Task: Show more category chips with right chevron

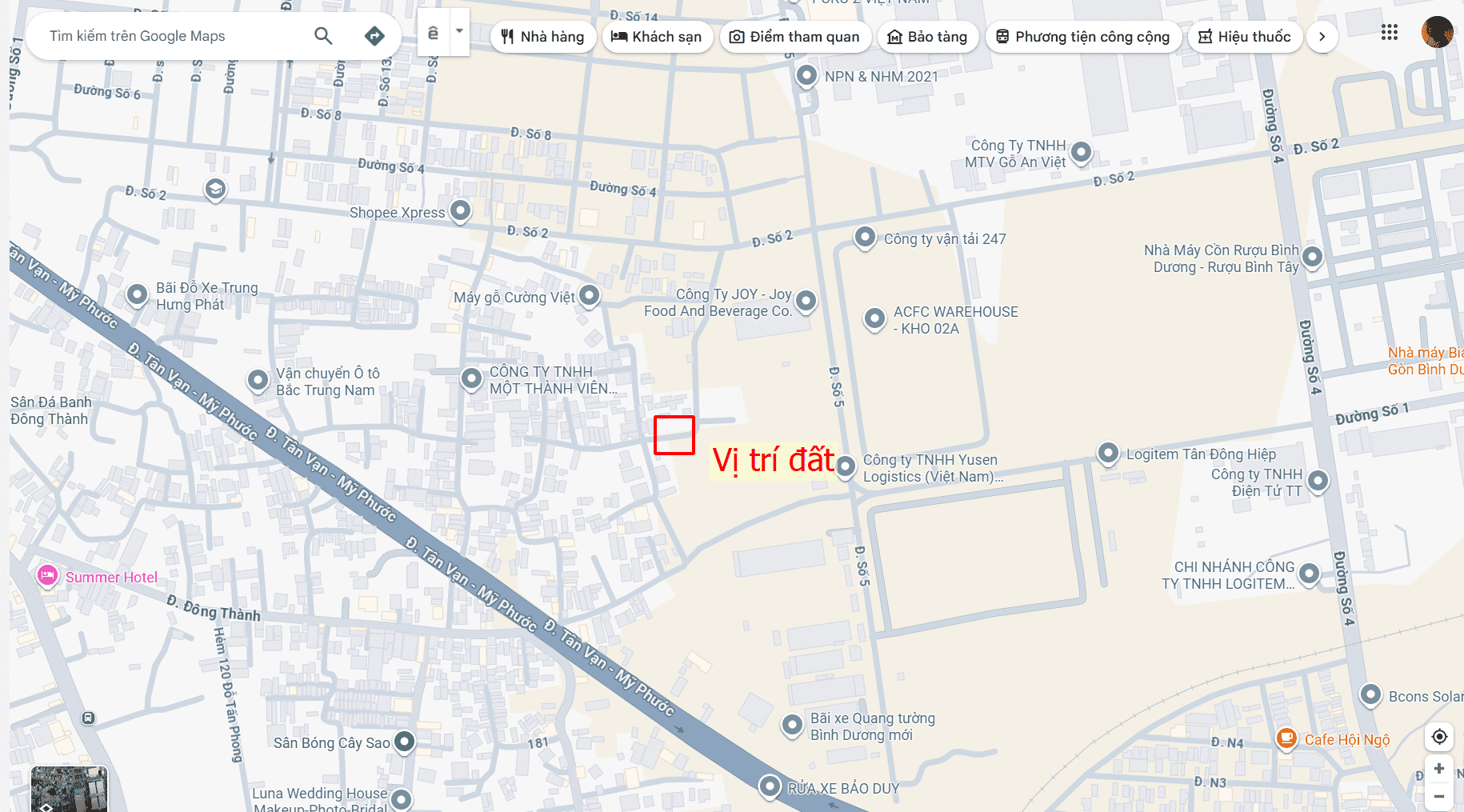Action: [x=1322, y=37]
